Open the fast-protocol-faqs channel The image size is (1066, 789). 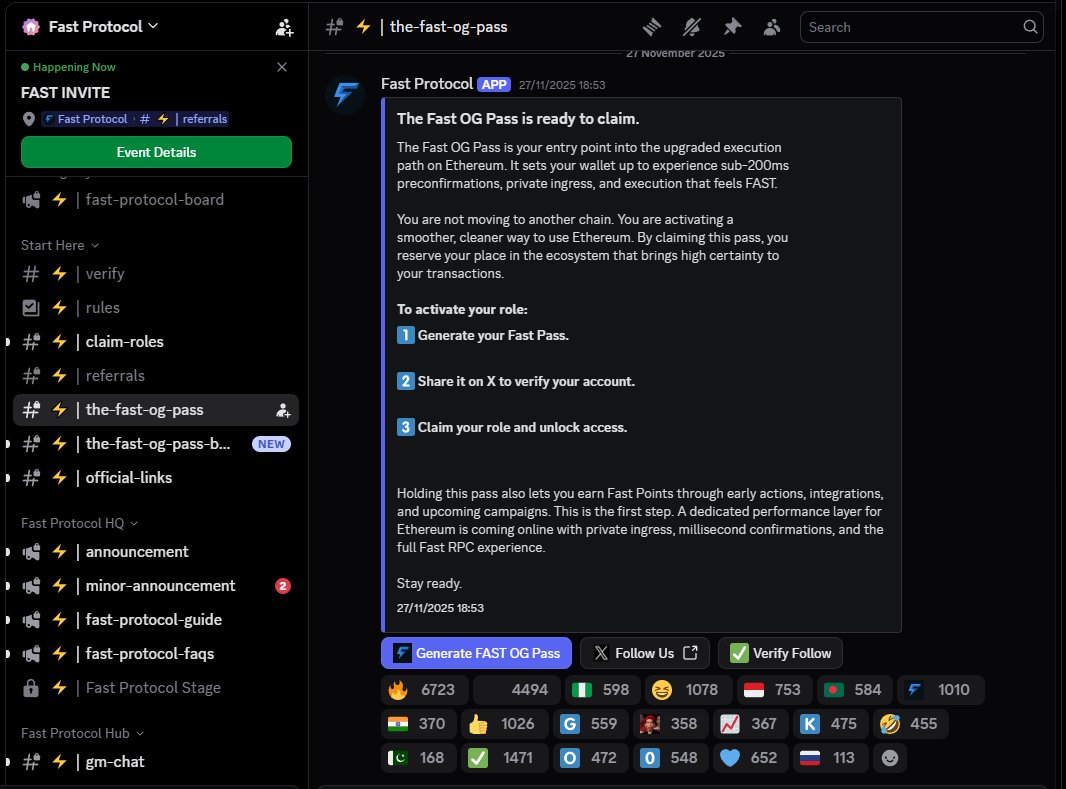[x=156, y=654]
